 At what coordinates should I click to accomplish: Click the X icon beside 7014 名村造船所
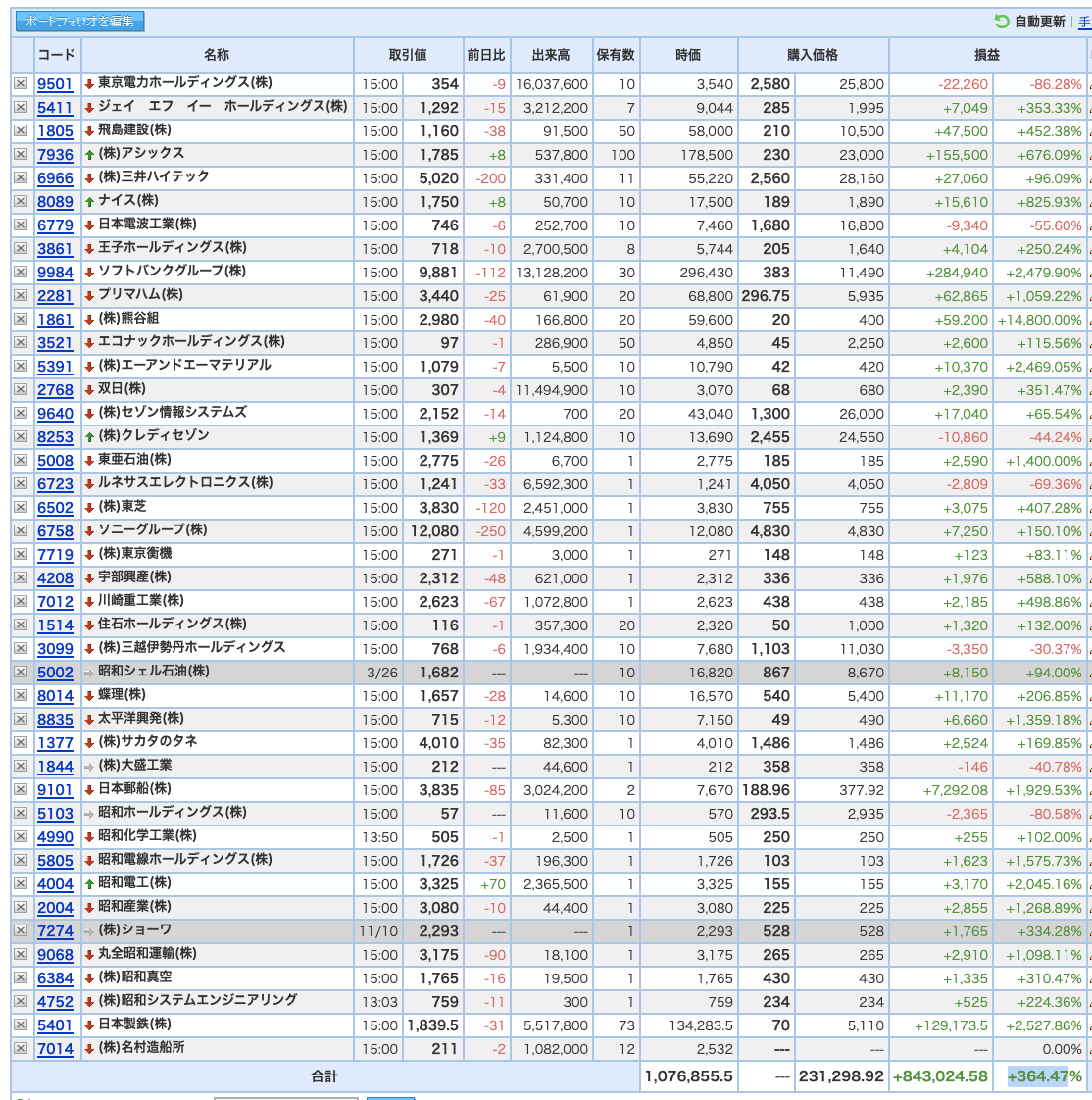pos(21,1048)
